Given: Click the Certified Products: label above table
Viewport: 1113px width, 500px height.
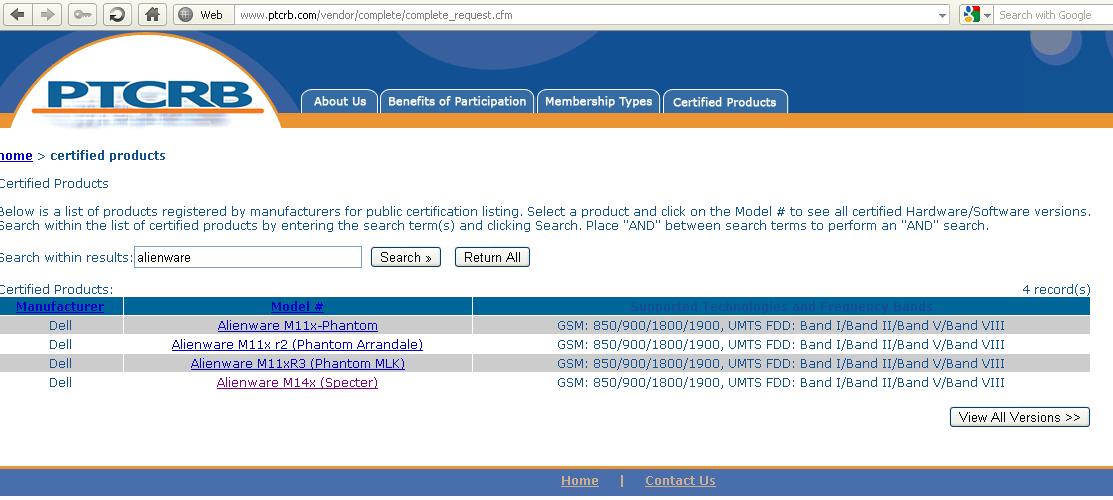Looking at the screenshot, I should coord(56,290).
